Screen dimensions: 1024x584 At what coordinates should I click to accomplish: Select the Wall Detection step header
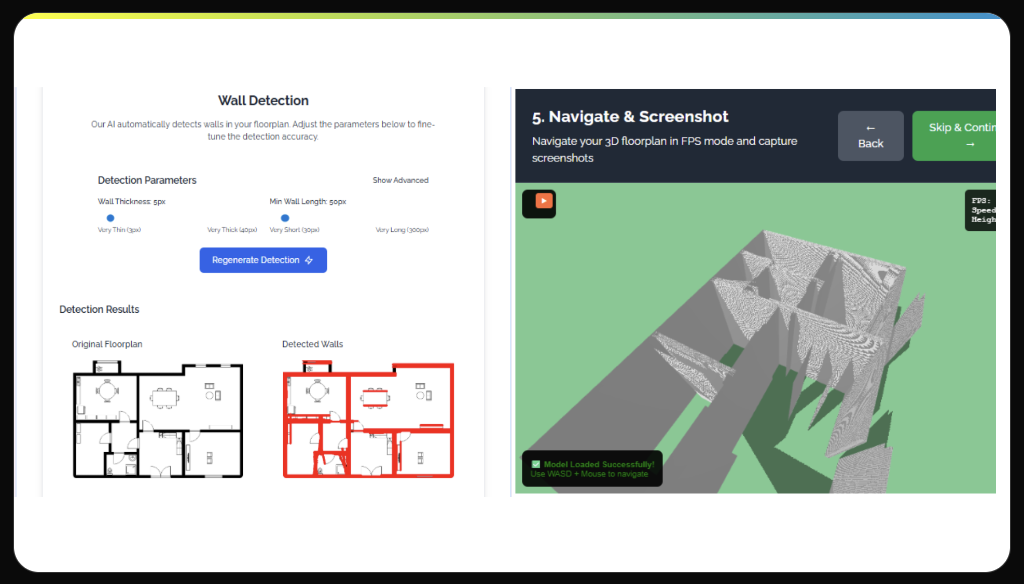[x=263, y=100]
